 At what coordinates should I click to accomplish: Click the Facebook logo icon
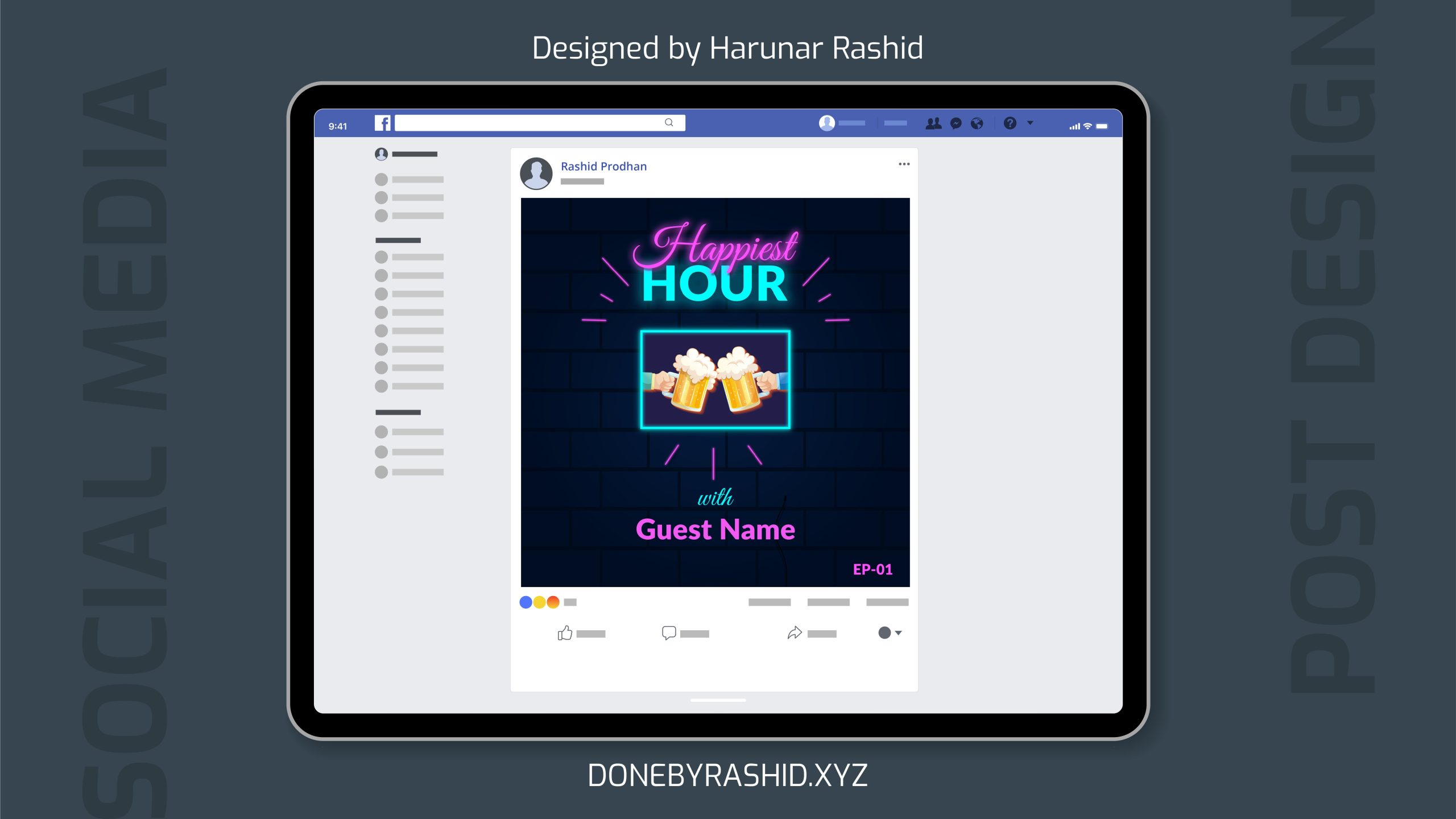click(382, 123)
